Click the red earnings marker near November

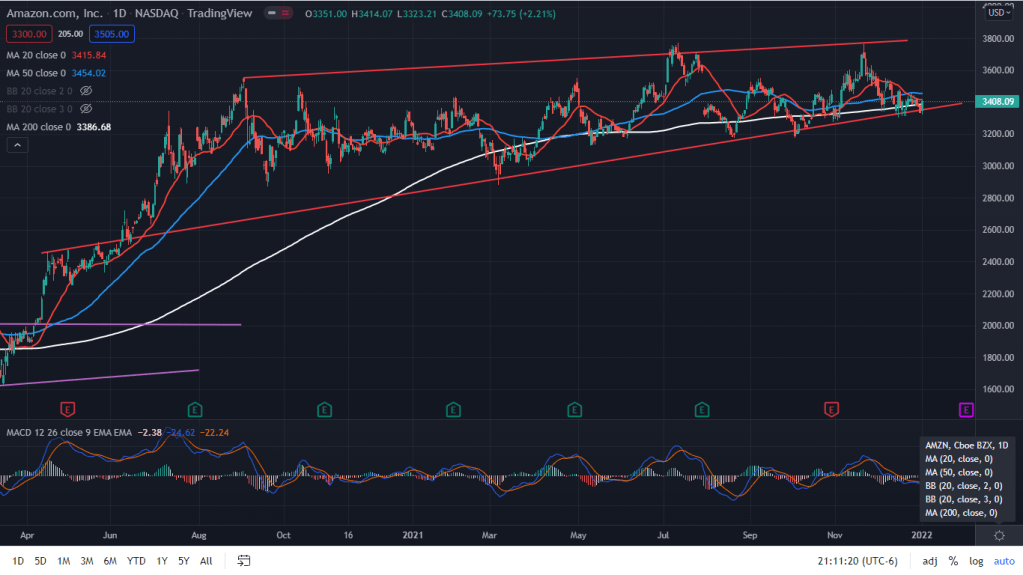(830, 409)
